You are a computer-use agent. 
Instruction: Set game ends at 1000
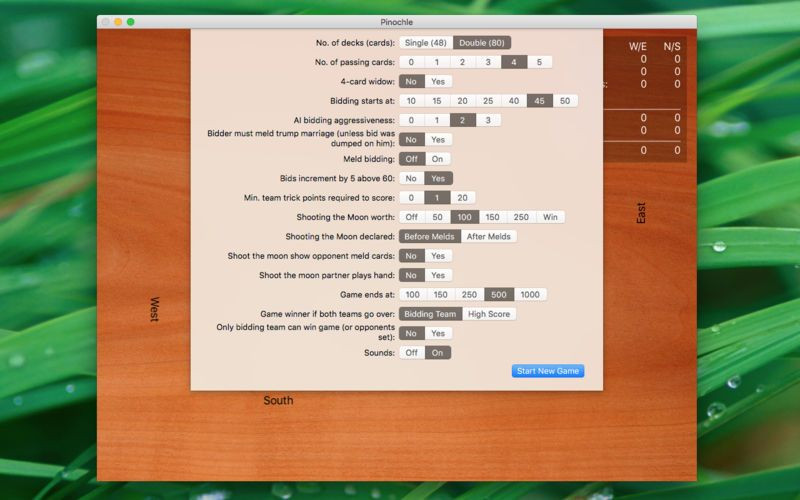click(530, 295)
